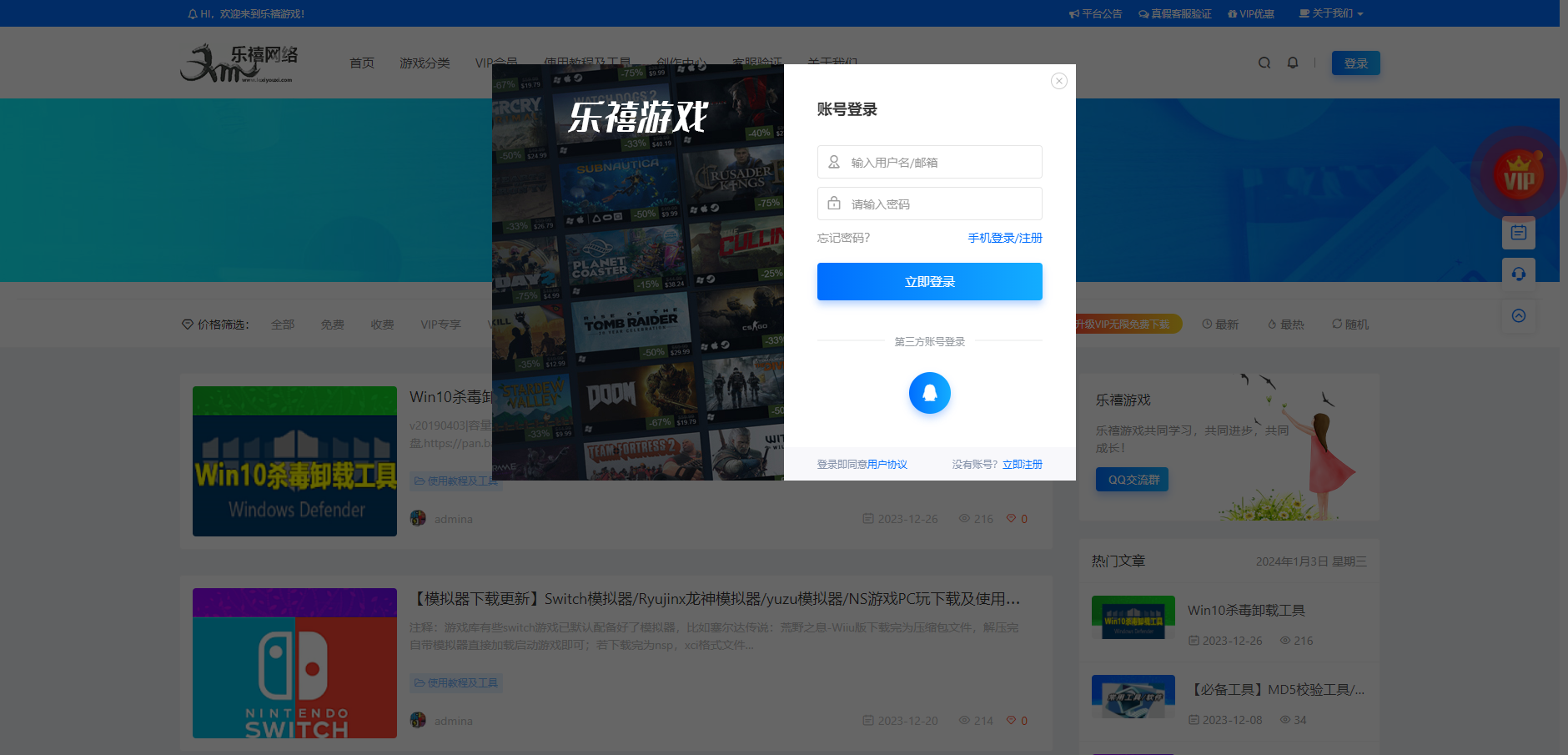Screen dimensions: 1568x755
Task: Click the 立即登录 button
Action: click(929, 281)
